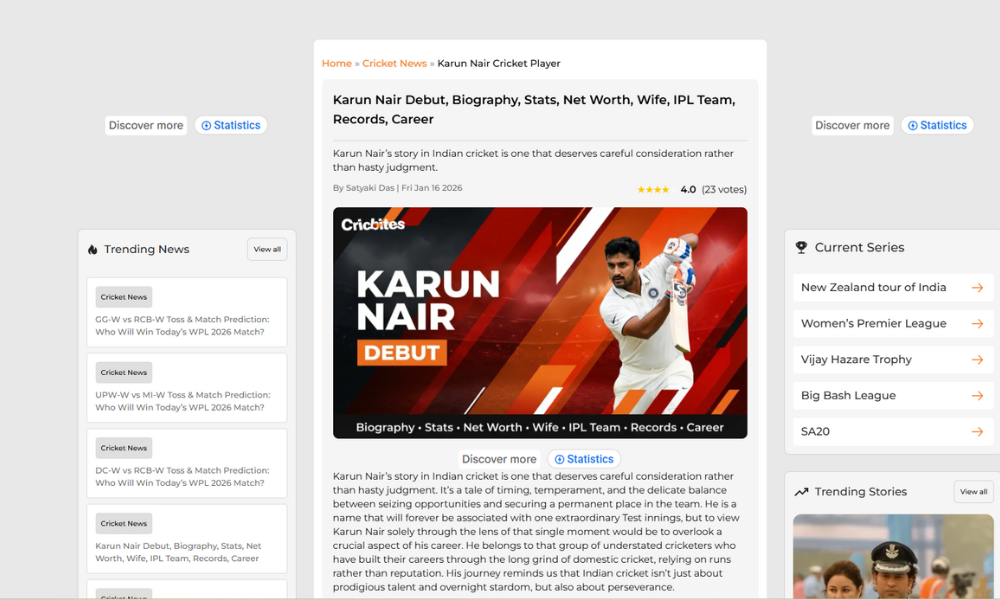Open the Trending Stories photo thumbnail
The height and width of the screenshot is (600, 1000).
[893, 556]
